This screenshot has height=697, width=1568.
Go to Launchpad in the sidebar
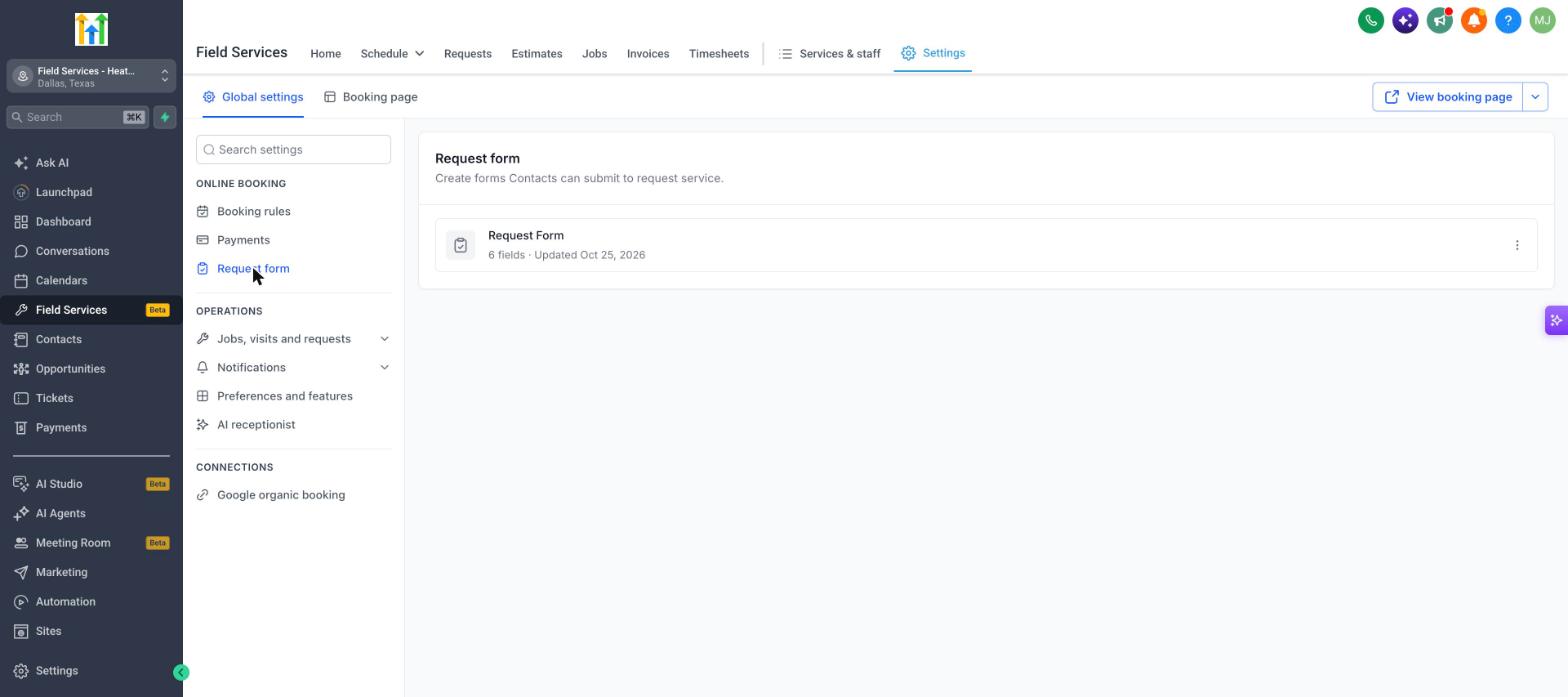(91, 192)
